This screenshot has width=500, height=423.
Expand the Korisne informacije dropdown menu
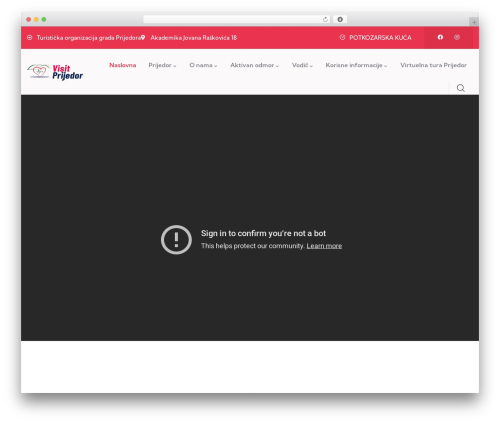pyautogui.click(x=356, y=65)
